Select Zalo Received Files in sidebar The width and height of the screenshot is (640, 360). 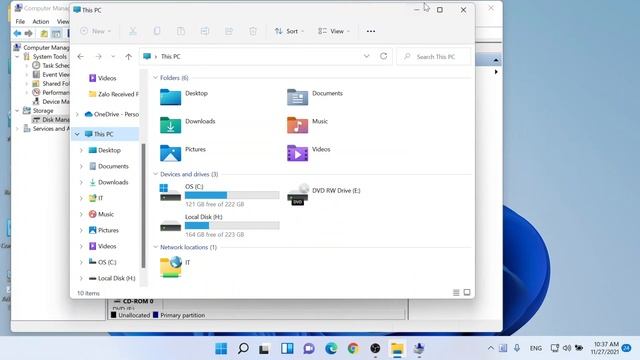113,94
